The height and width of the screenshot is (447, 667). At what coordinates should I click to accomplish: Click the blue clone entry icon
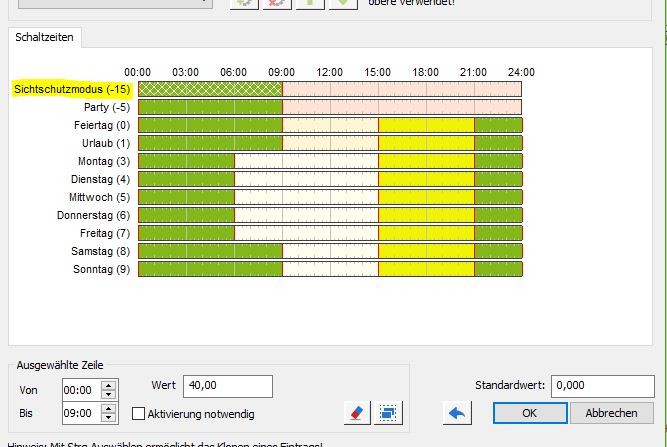[x=388, y=413]
